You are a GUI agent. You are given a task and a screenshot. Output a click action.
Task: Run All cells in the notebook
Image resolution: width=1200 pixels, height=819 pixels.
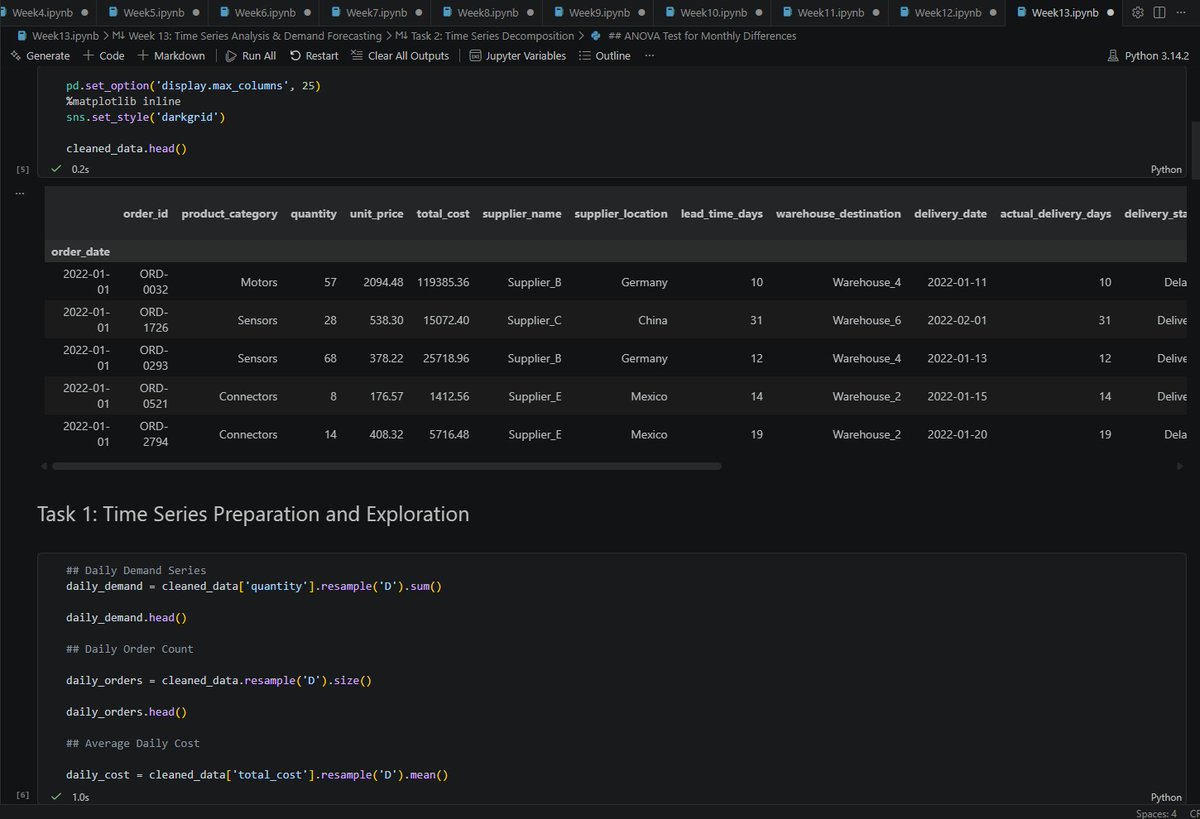coord(250,56)
